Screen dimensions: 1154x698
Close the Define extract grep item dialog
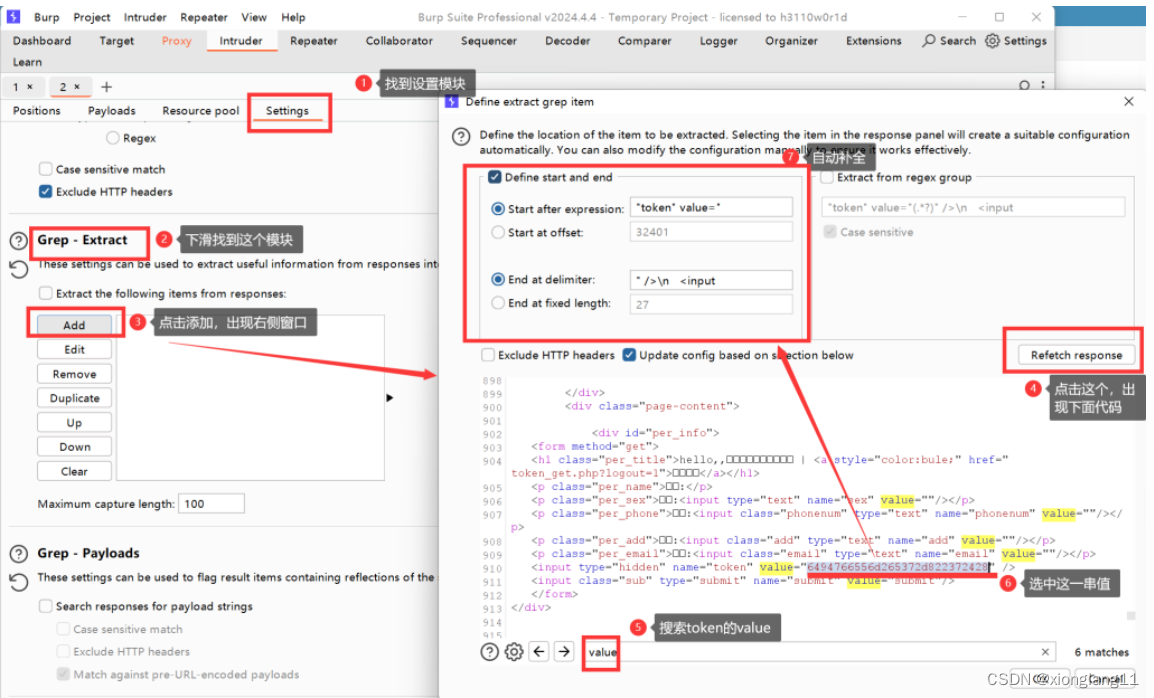pyautogui.click(x=1129, y=102)
